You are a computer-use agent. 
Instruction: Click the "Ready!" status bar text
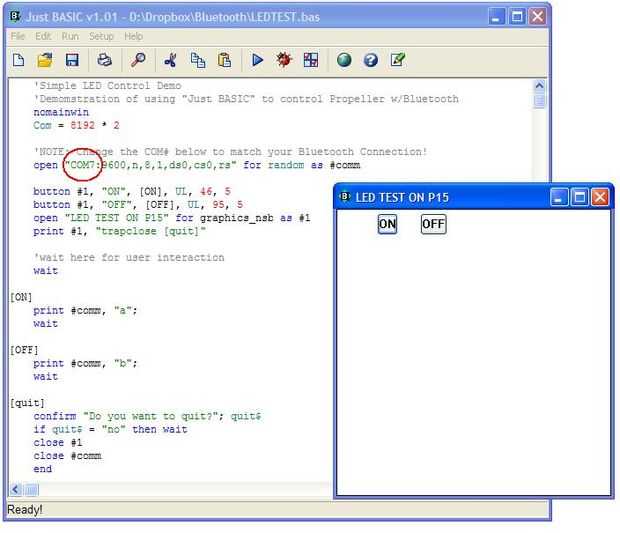(25, 510)
